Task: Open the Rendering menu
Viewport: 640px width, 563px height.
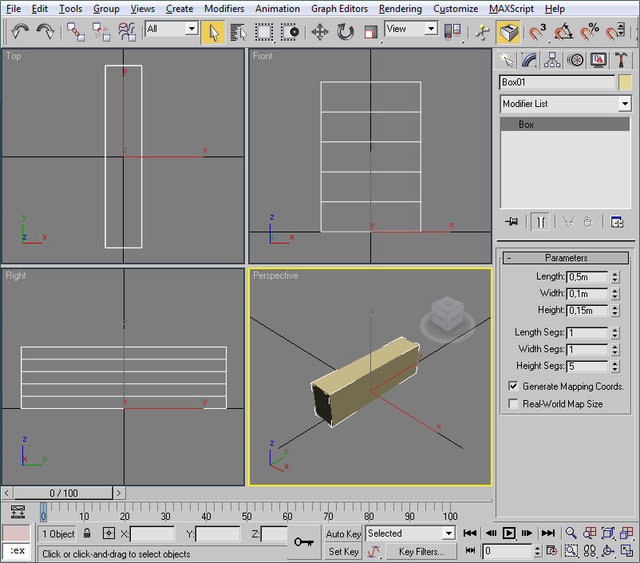Action: [x=400, y=9]
